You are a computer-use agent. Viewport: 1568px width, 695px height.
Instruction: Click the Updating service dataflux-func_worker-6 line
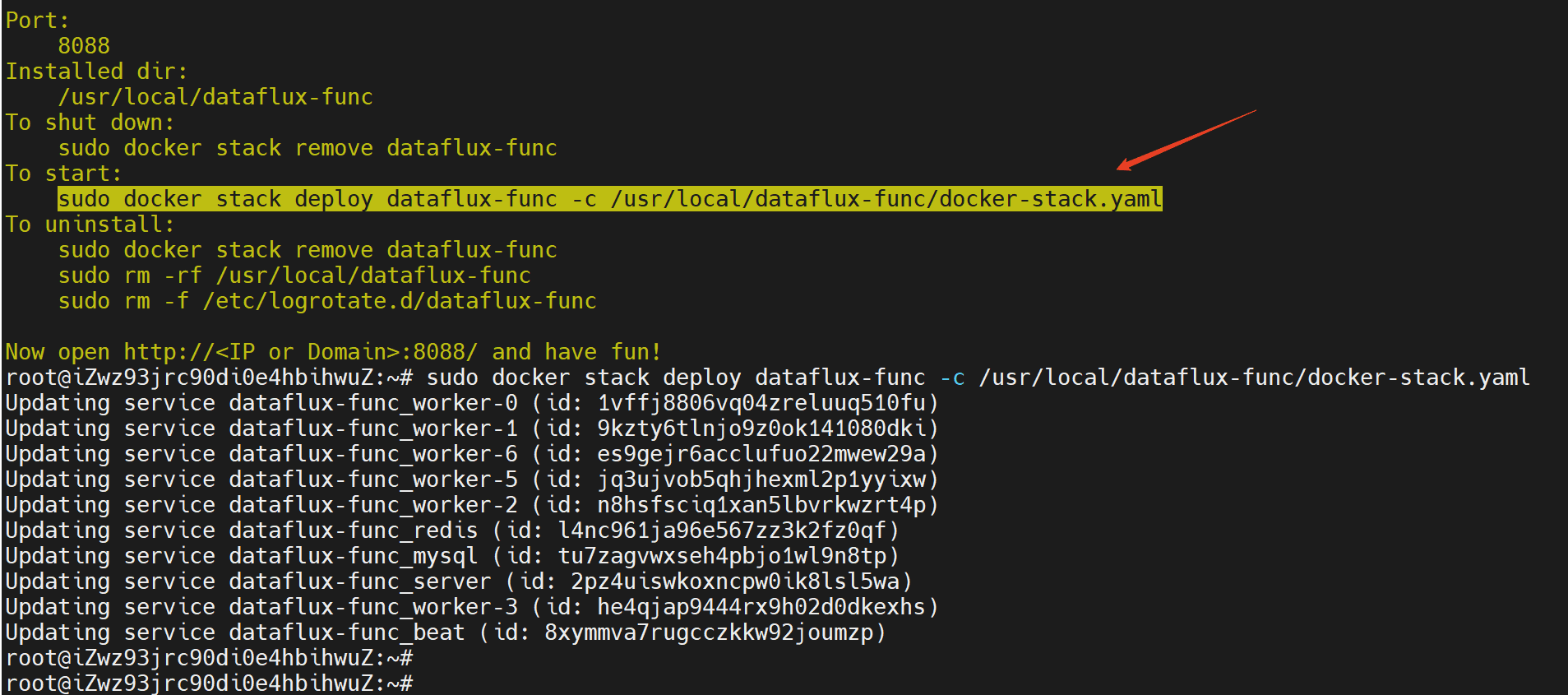point(471,454)
